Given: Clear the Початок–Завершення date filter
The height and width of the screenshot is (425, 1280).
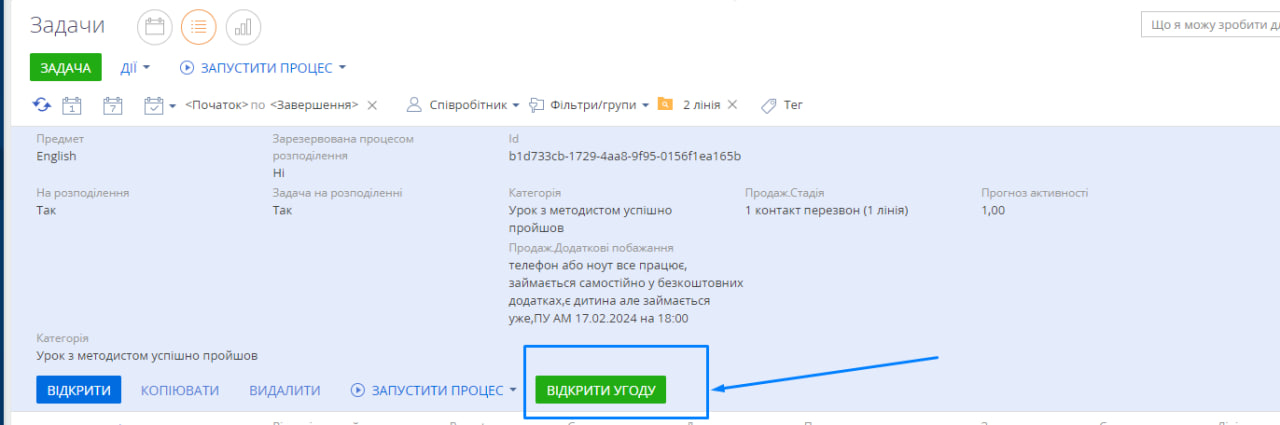Looking at the screenshot, I should coord(372,105).
